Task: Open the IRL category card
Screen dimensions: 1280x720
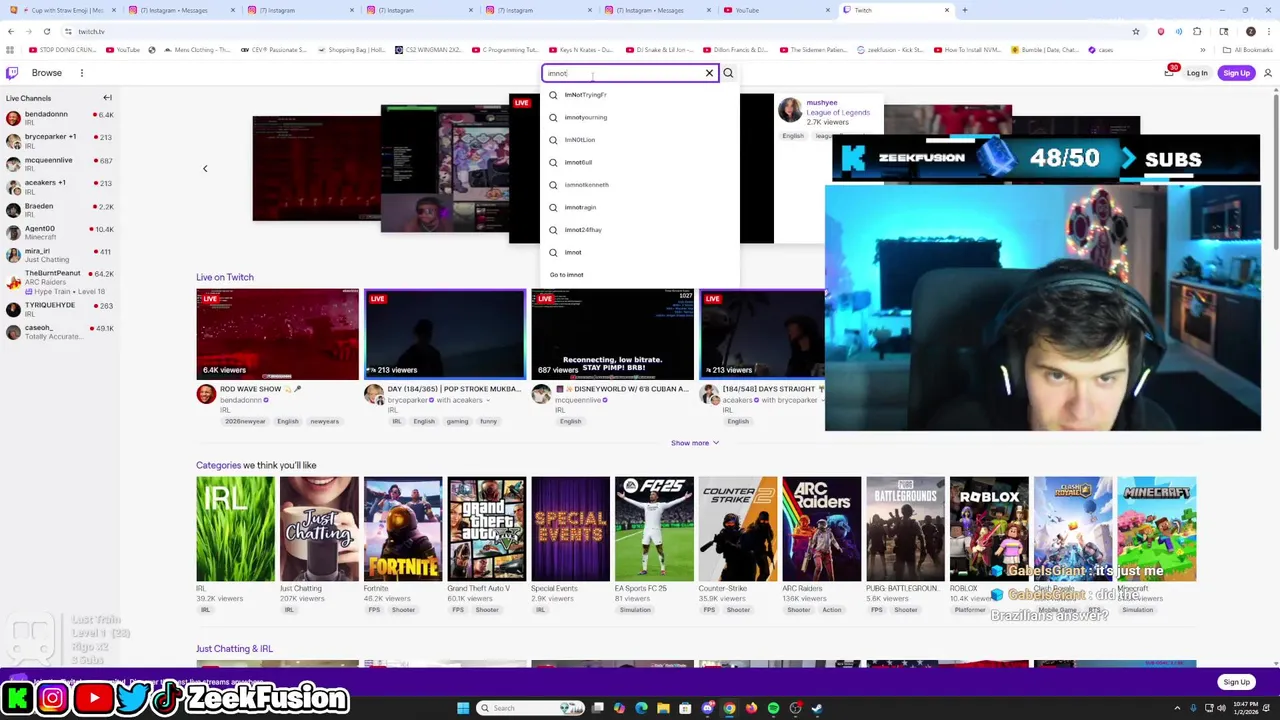Action: (235, 529)
